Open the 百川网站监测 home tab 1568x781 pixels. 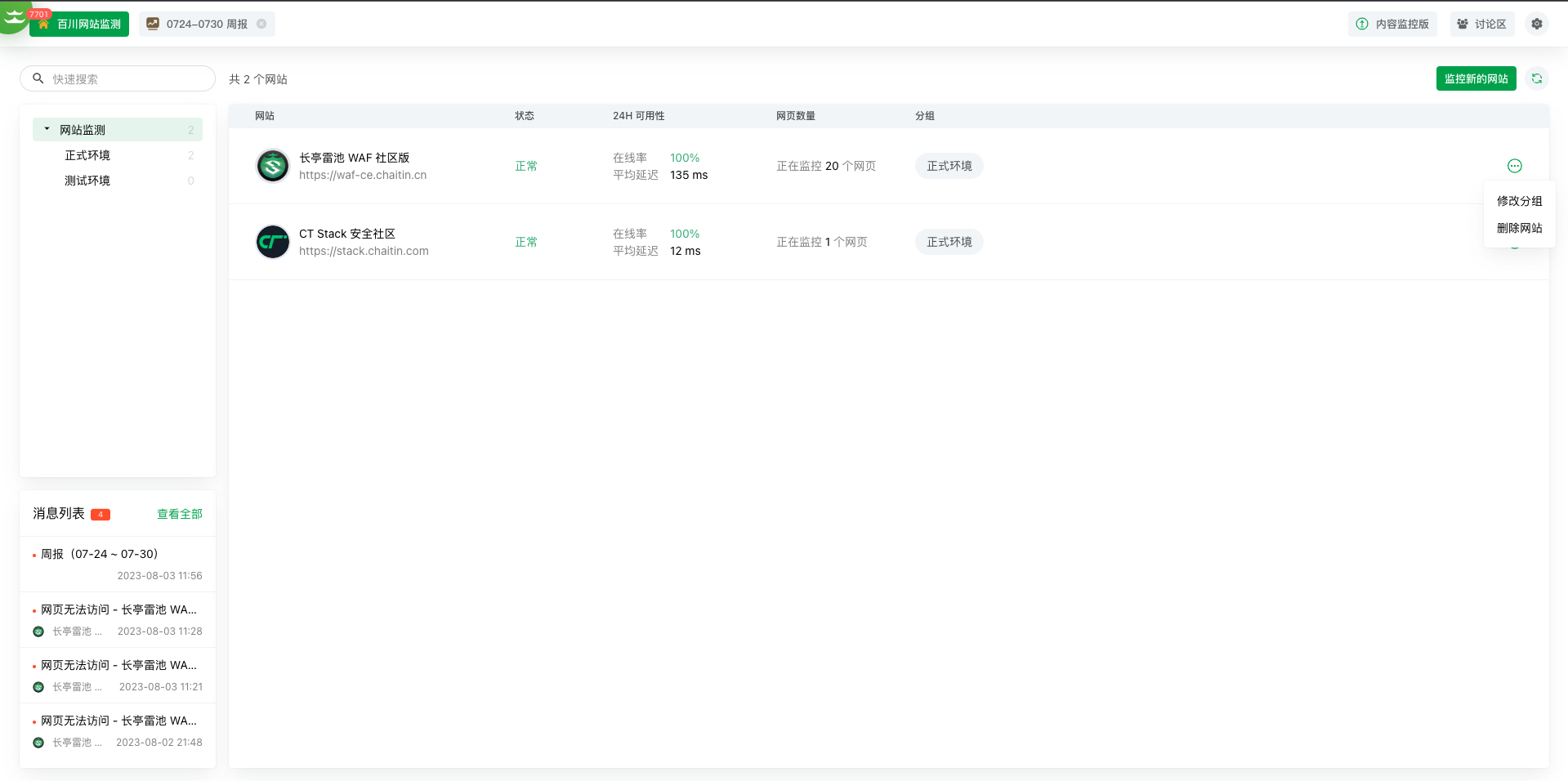coord(79,24)
